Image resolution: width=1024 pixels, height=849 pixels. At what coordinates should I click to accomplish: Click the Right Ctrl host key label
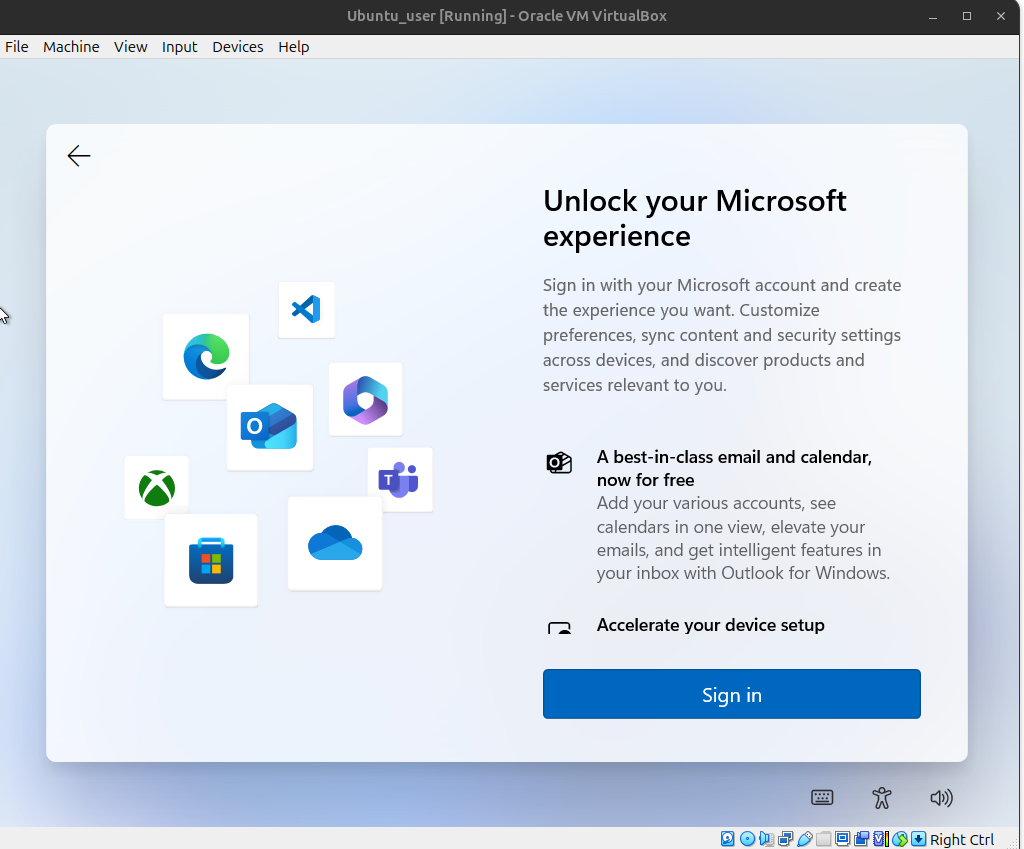(962, 839)
